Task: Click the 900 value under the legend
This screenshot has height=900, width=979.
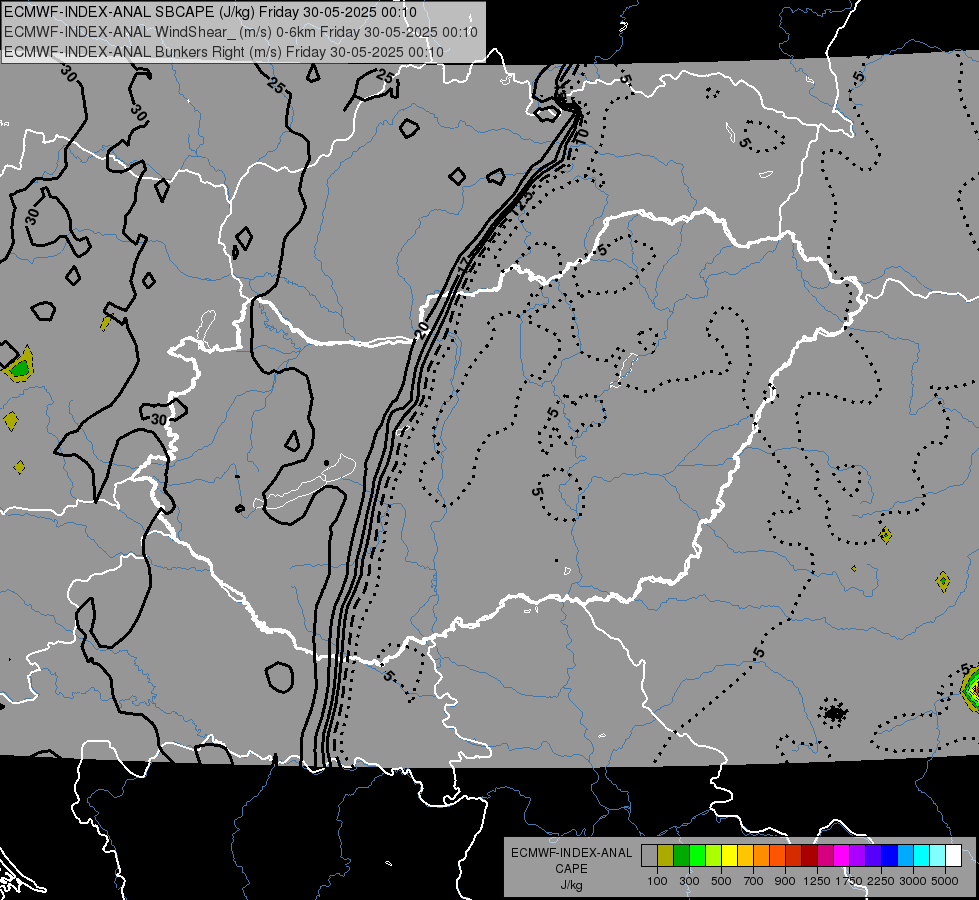Action: (785, 881)
